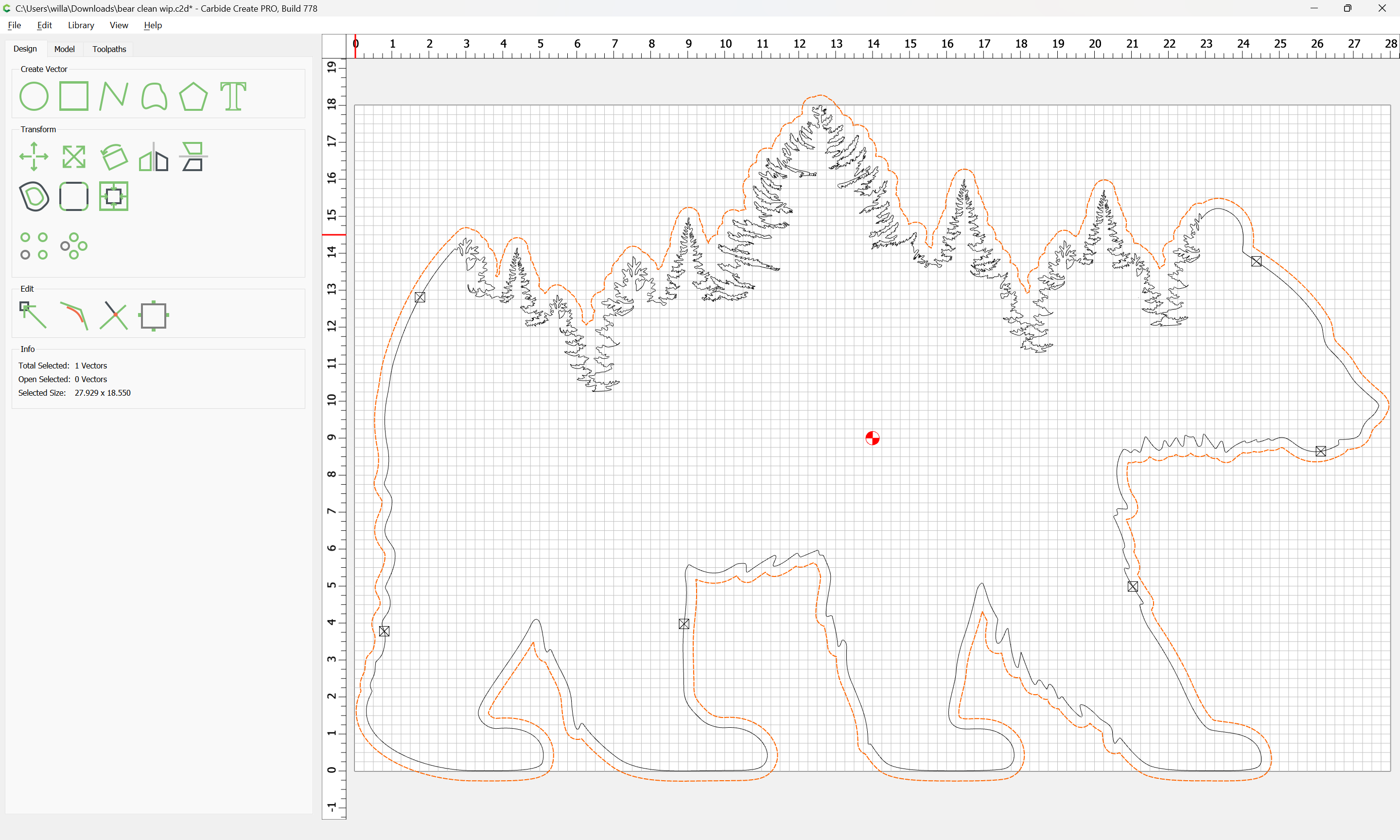Click node handle on middle leg edge
1400x840 pixels.
684,624
